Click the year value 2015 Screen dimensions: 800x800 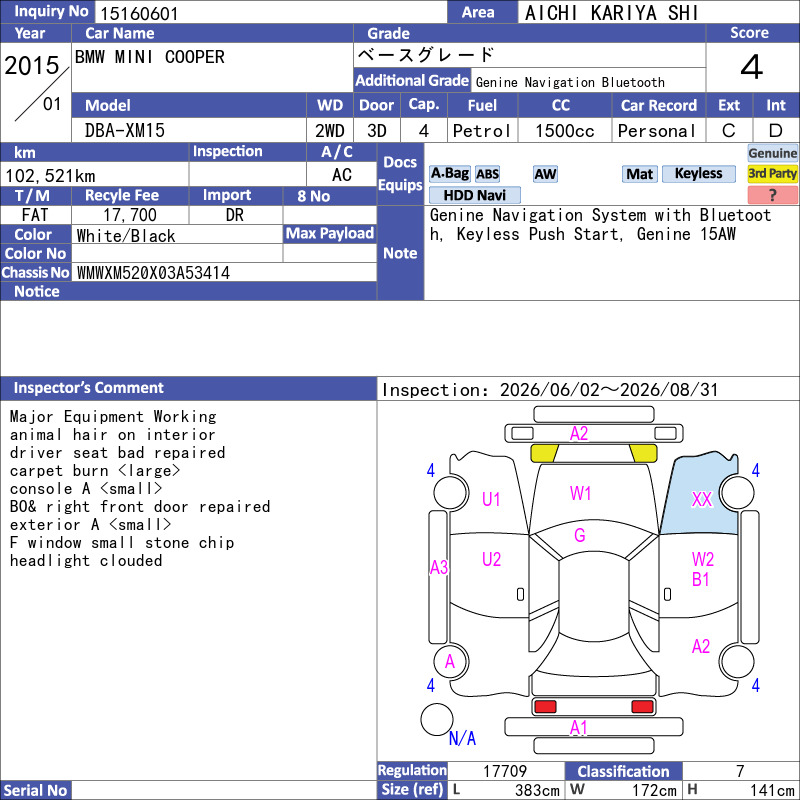[x=32, y=65]
